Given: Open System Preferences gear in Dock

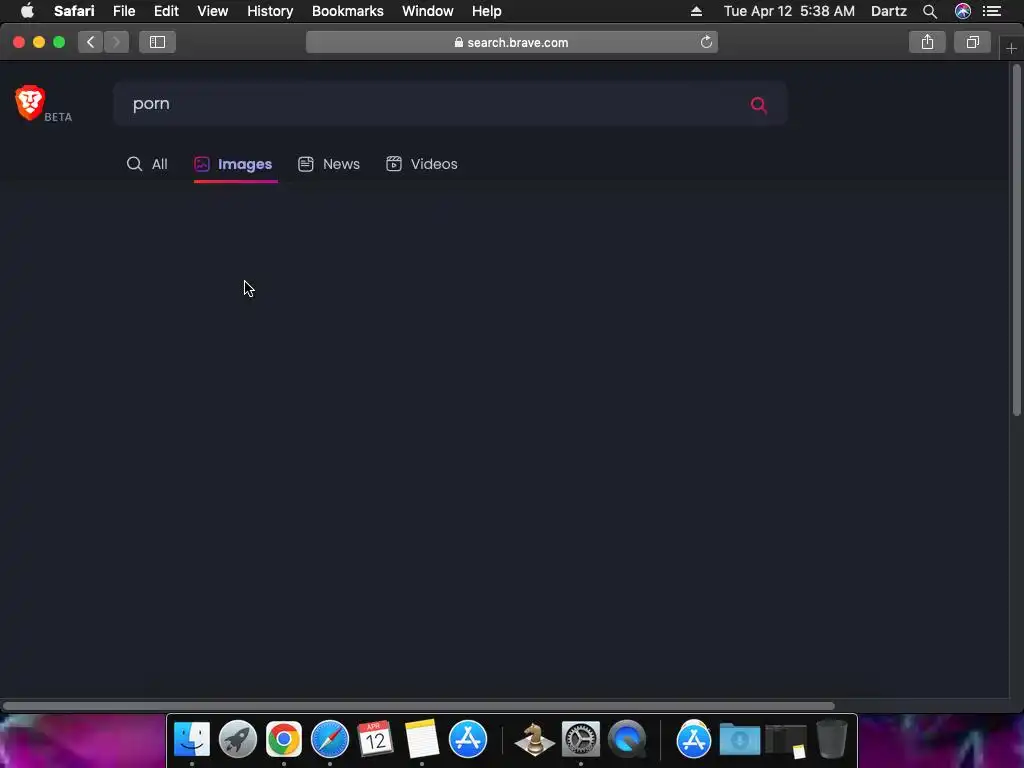Looking at the screenshot, I should 581,739.
